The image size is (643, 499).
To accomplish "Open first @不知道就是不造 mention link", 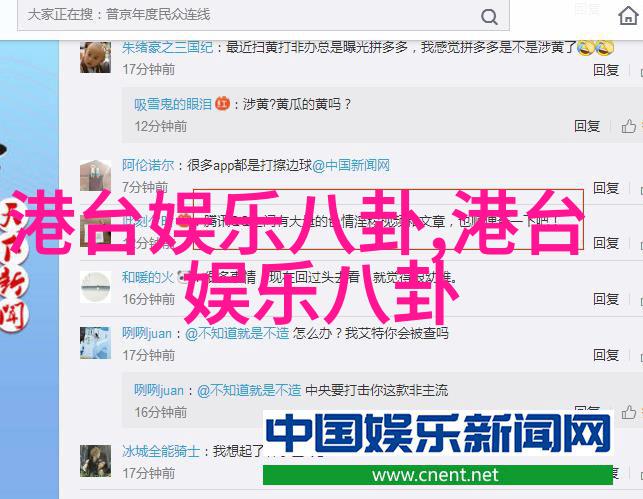I will point(237,333).
